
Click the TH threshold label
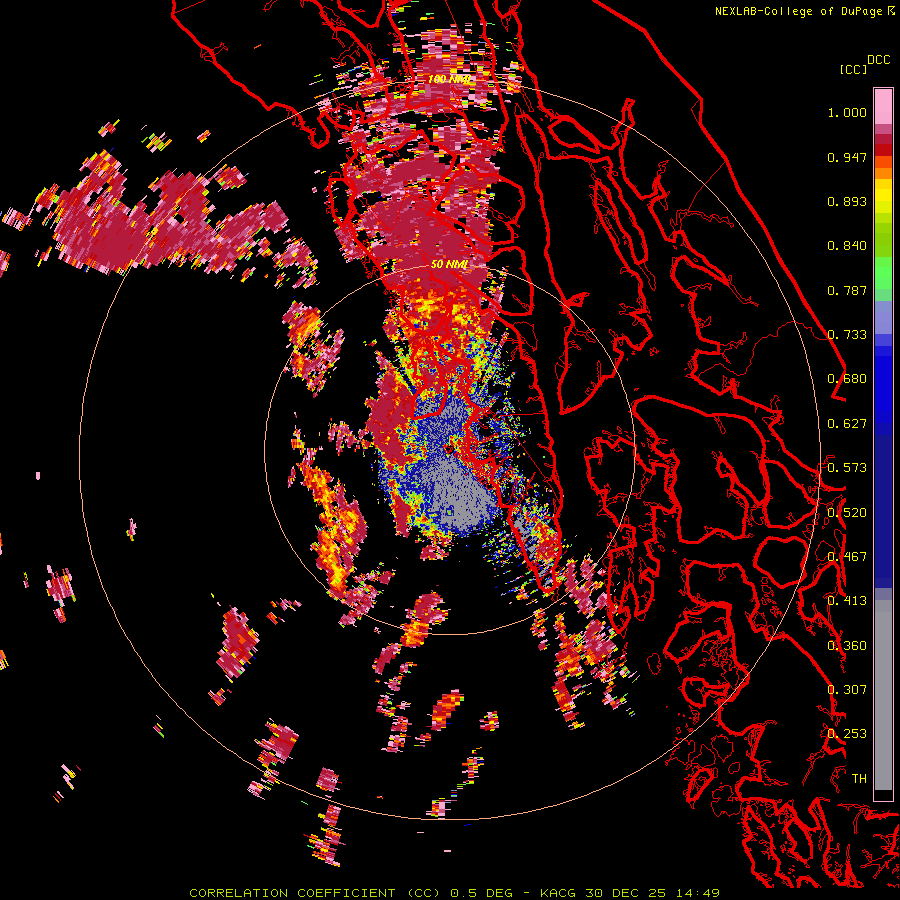859,778
